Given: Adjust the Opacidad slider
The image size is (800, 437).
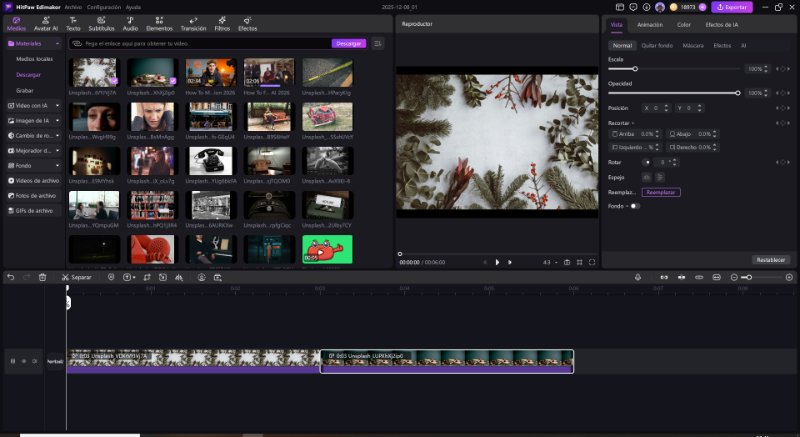Looking at the screenshot, I should pos(738,93).
